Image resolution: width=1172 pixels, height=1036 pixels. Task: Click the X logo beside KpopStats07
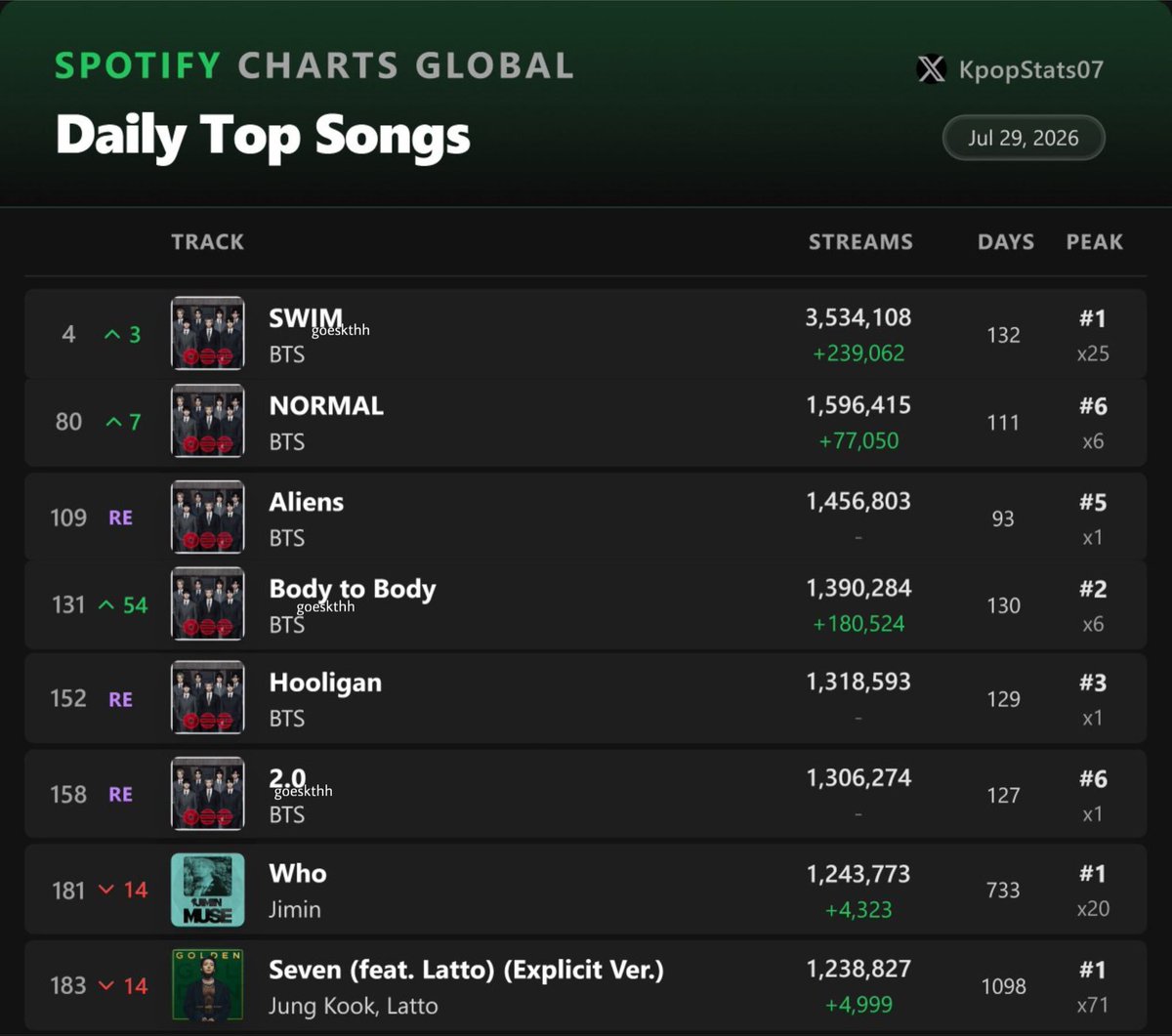point(932,69)
